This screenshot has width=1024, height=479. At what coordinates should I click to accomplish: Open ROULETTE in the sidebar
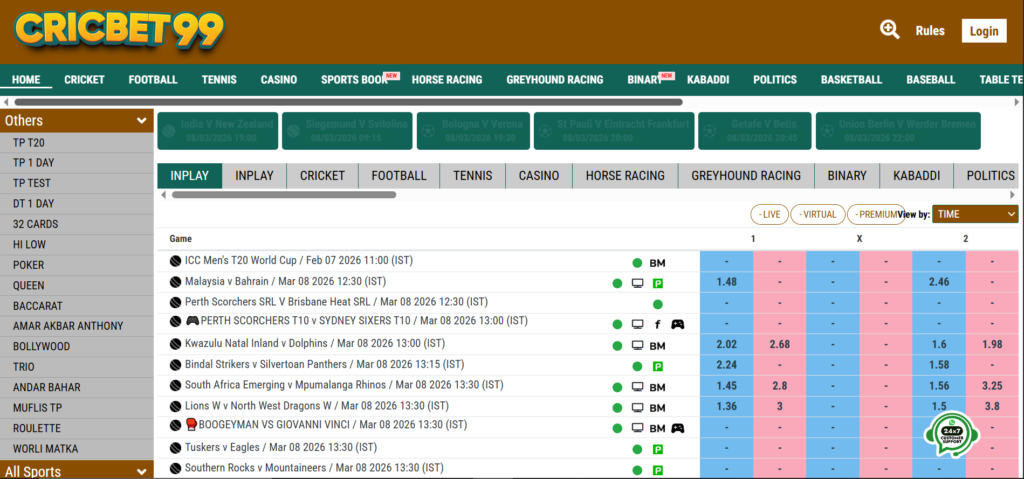coord(76,428)
